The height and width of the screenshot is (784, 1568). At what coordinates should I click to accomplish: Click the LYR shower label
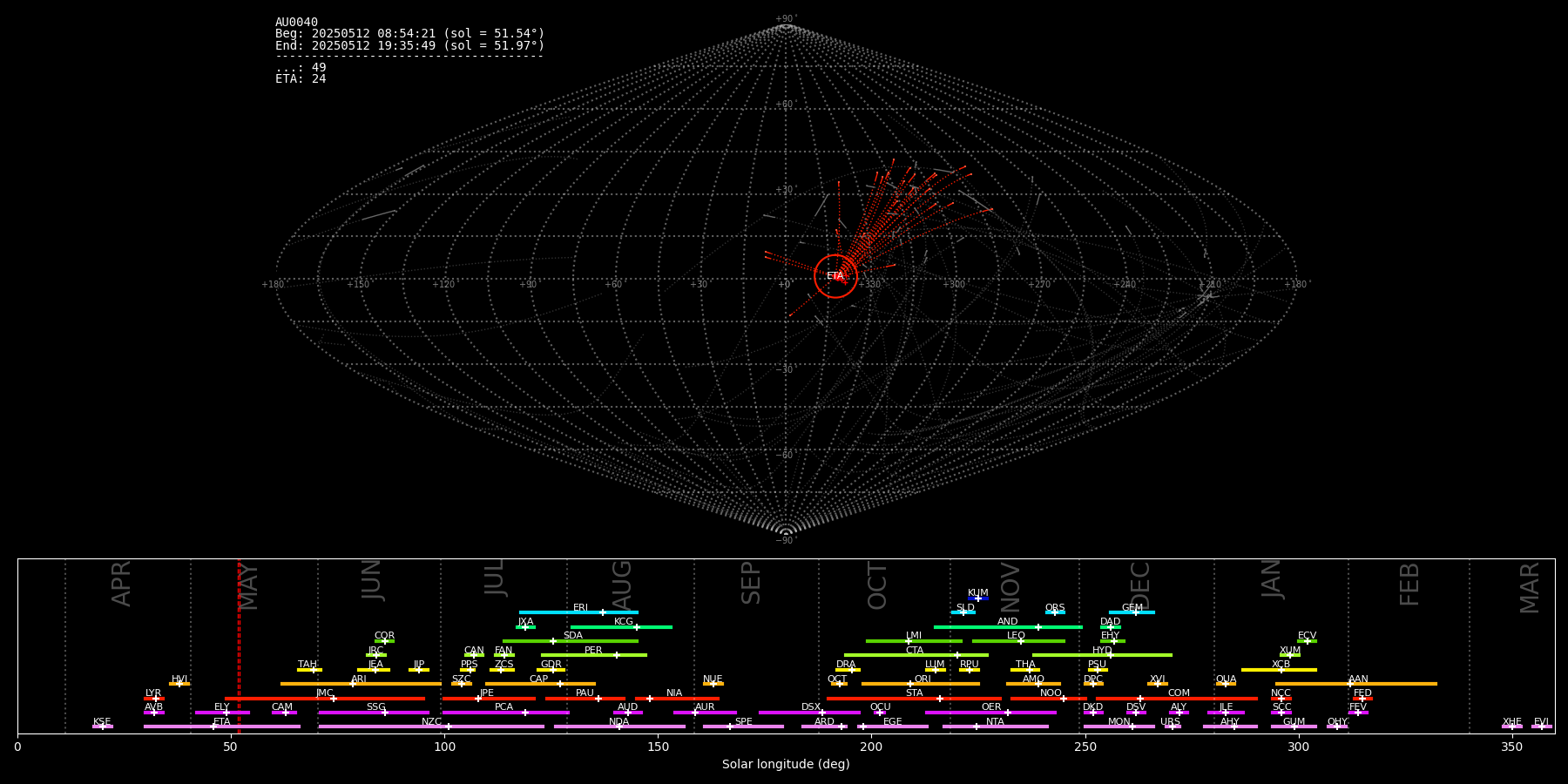[x=153, y=693]
